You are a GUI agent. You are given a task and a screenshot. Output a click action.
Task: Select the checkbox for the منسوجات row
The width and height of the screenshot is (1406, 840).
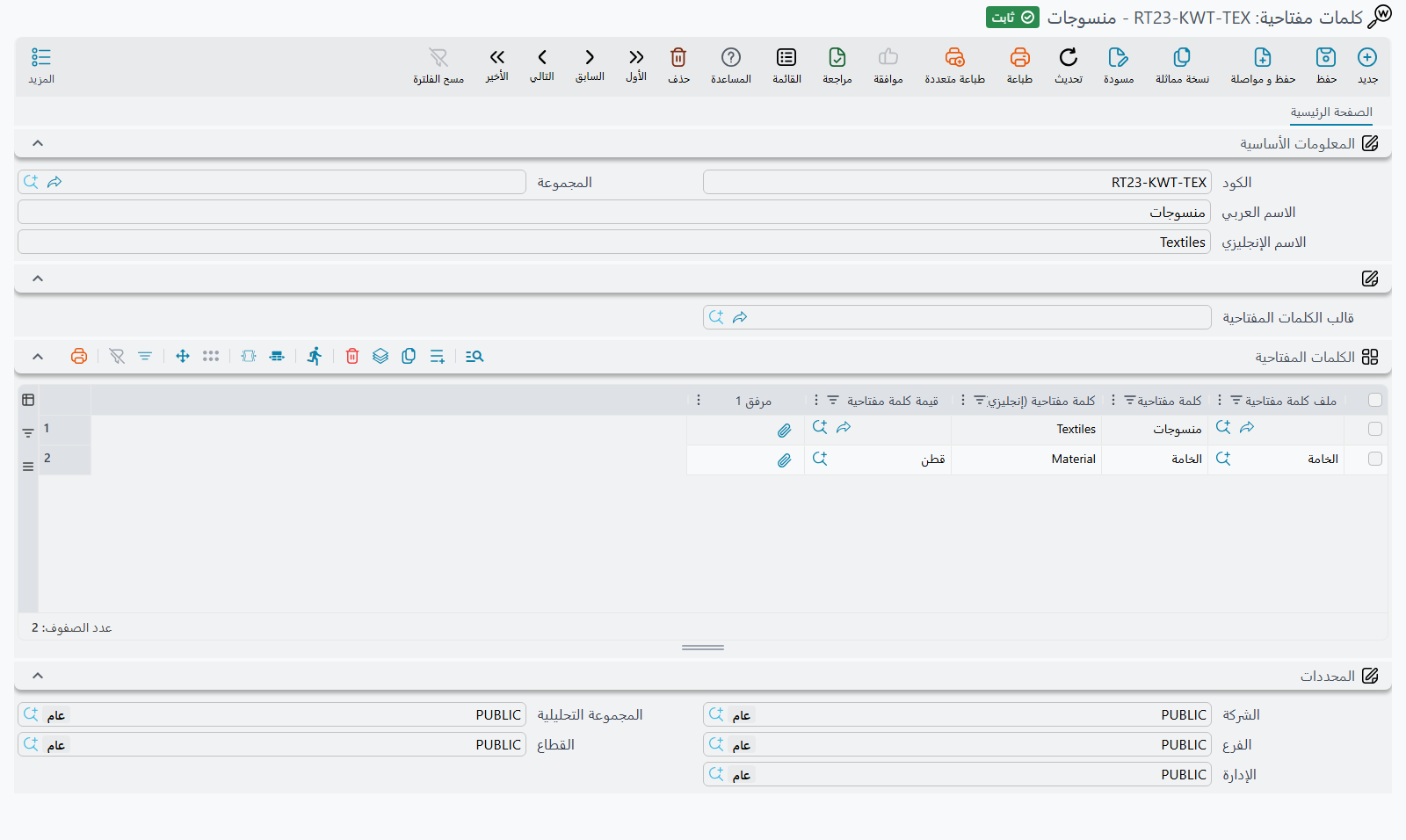pos(1375,430)
